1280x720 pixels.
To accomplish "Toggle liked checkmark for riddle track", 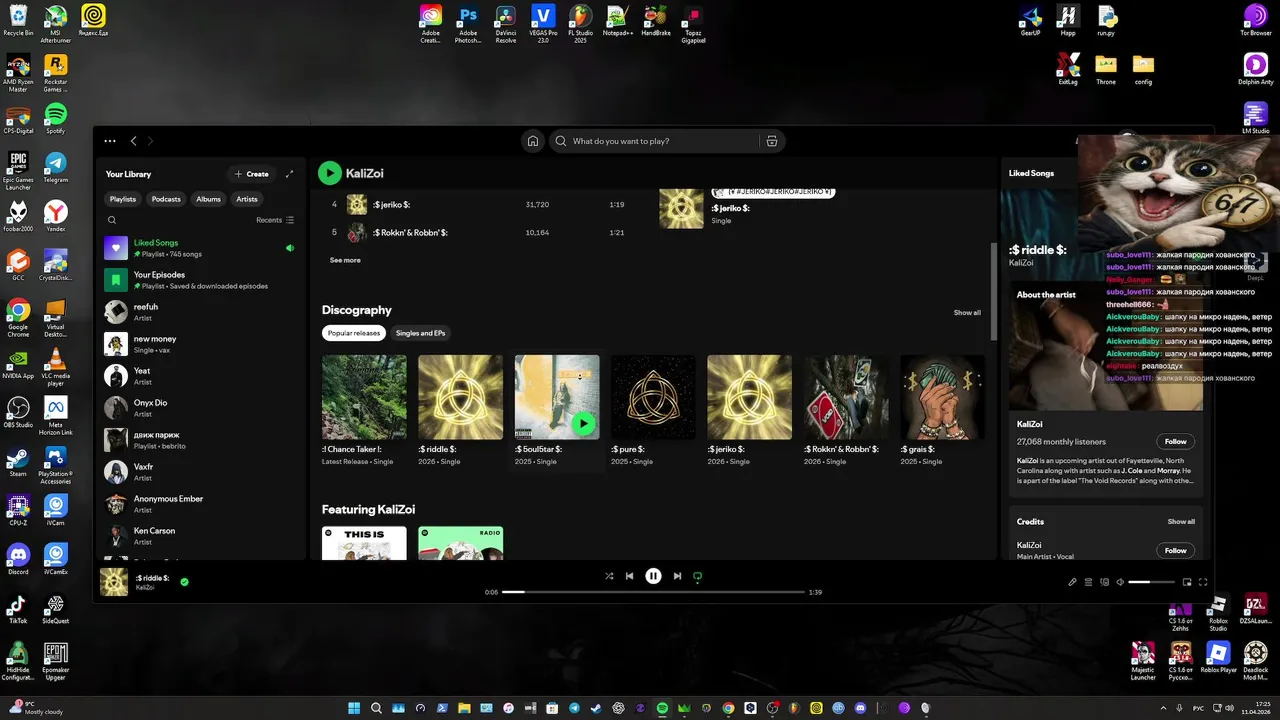I will 185,581.
